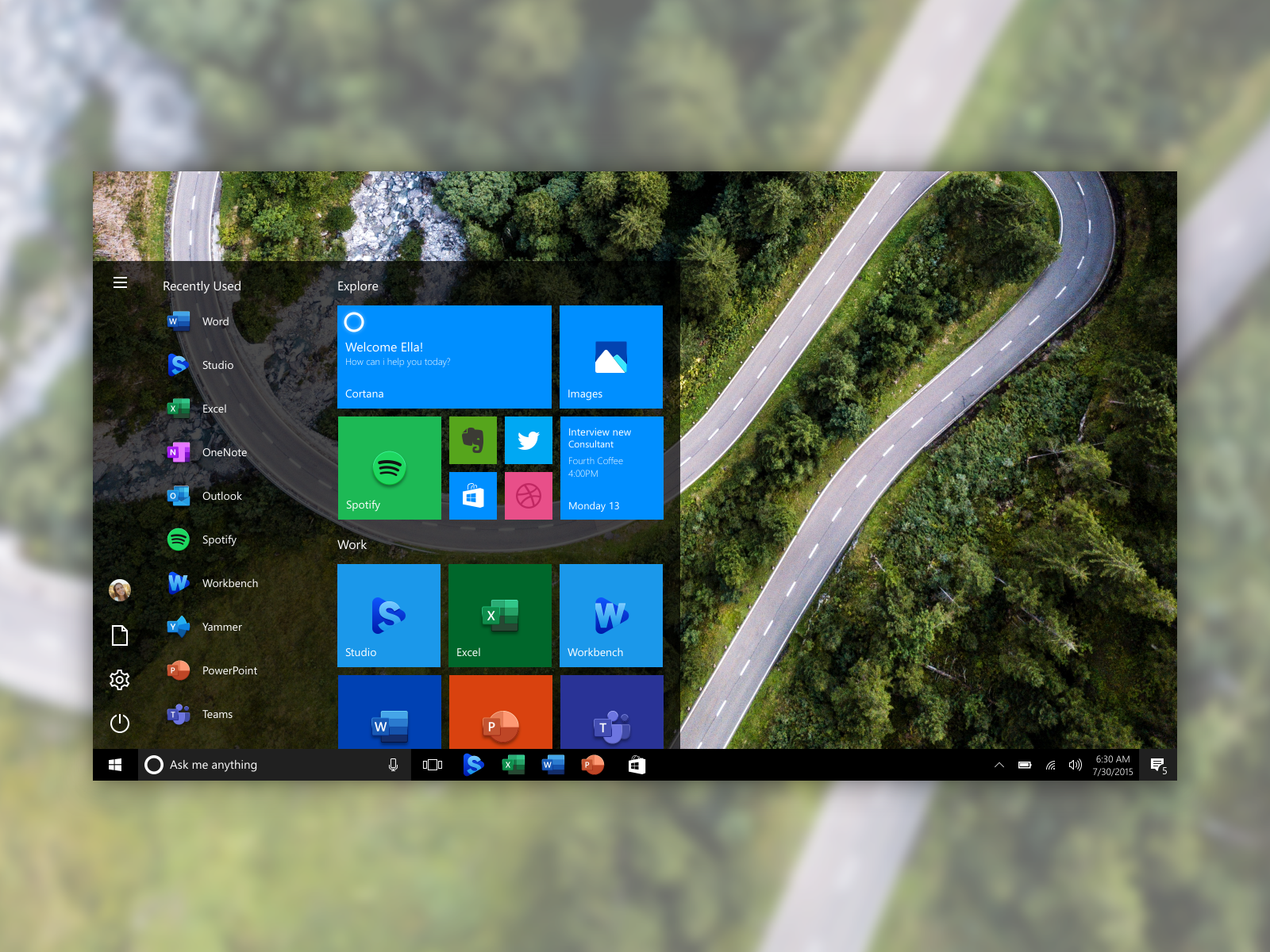This screenshot has height=952, width=1270.
Task: Open the Images tile
Action: click(x=610, y=357)
